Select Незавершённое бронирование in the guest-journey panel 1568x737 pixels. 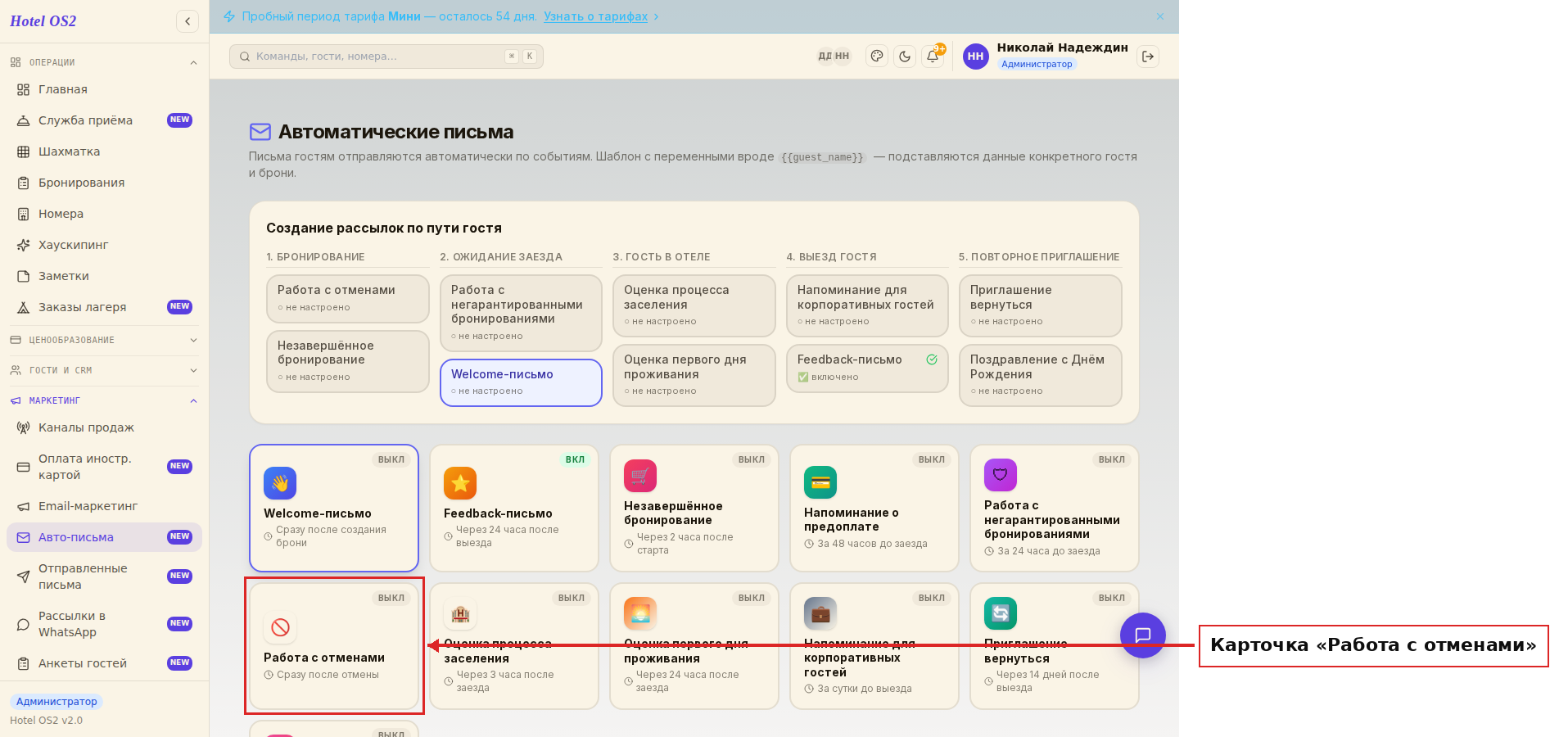click(348, 361)
